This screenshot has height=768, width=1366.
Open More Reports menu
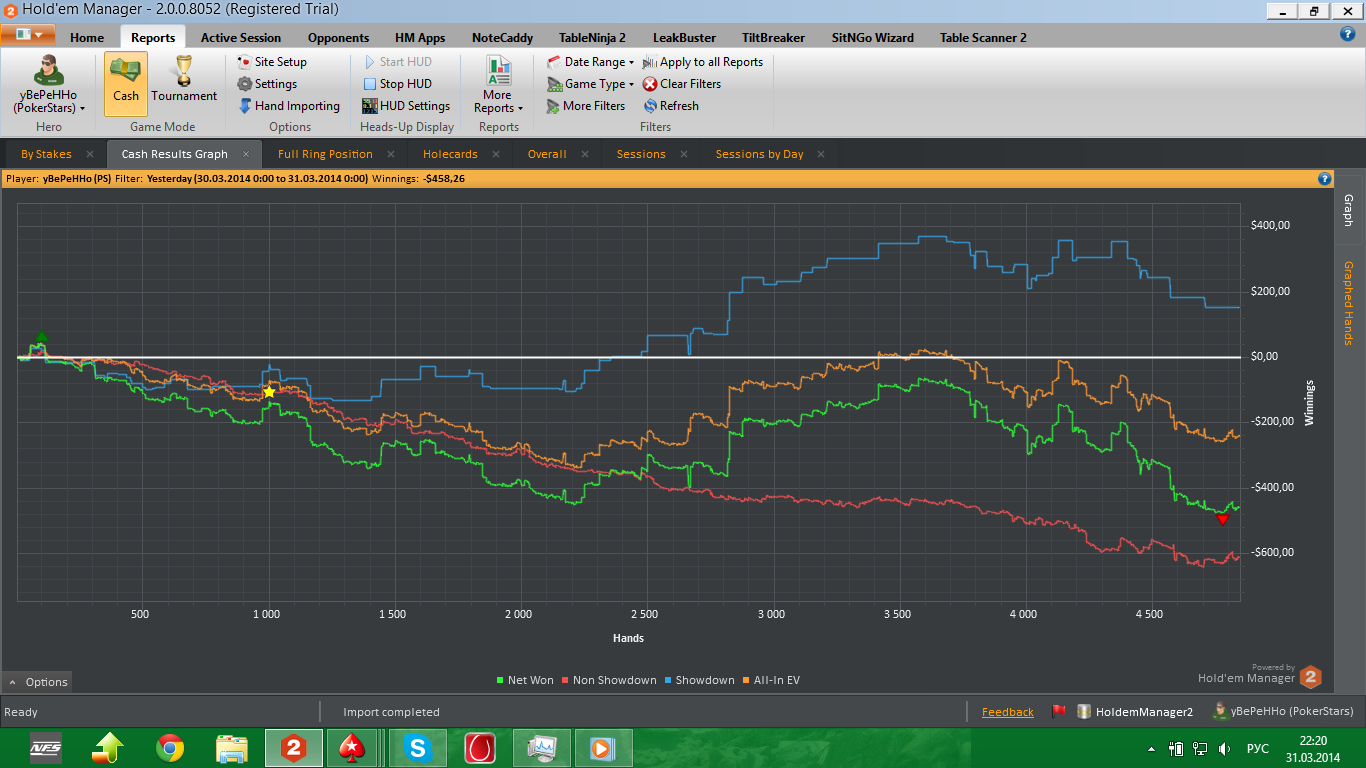[x=498, y=85]
